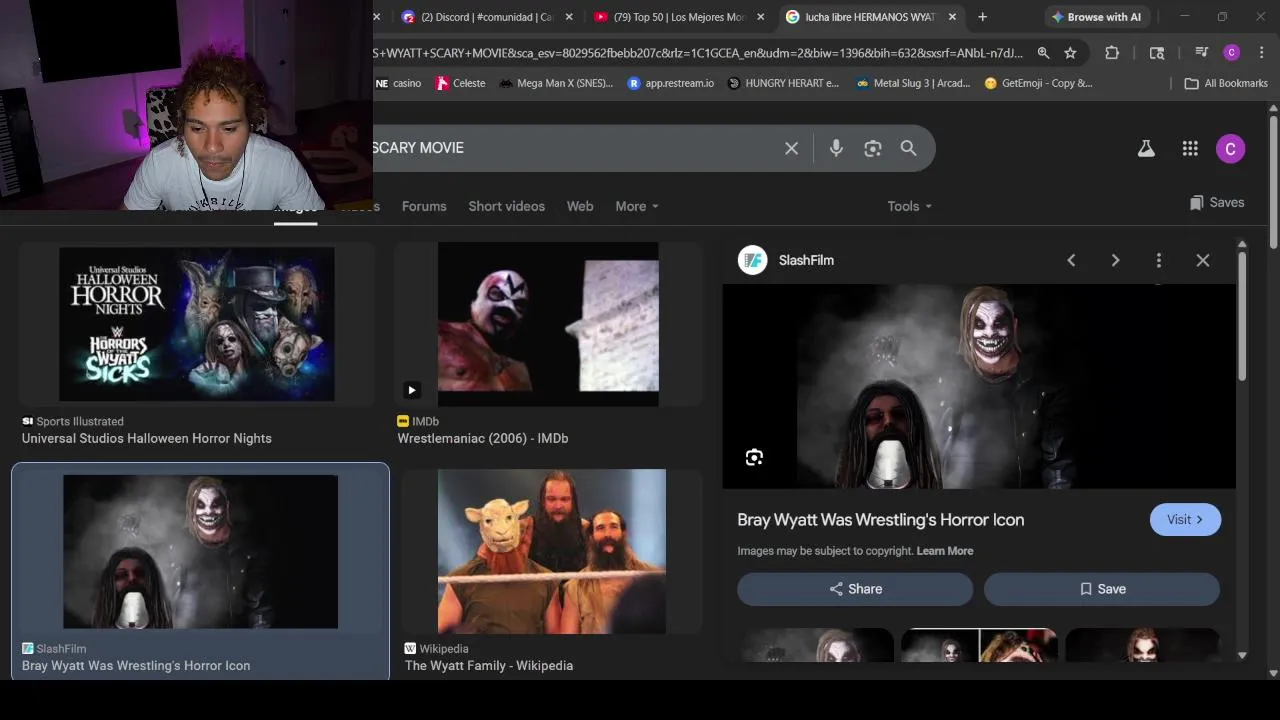This screenshot has width=1280, height=720.
Task: Open the media controls icon in toolbar
Action: tap(1201, 53)
